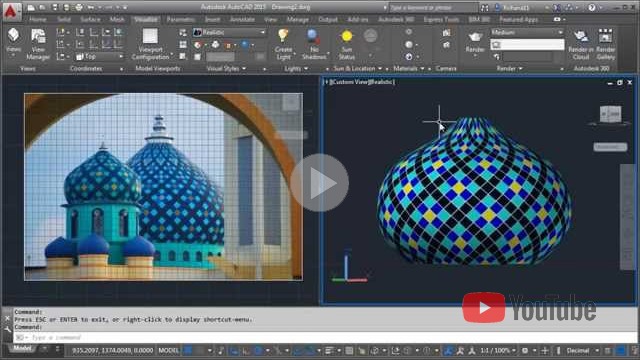The image size is (640, 360).
Task: Toggle Transparency on status bar
Action: pyautogui.click(x=349, y=350)
